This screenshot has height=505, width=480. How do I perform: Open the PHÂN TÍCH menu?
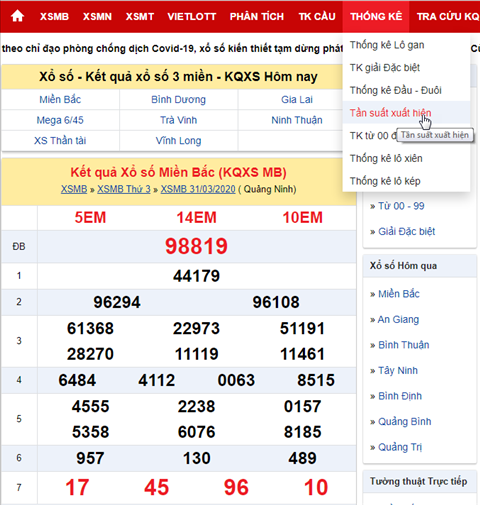[257, 16]
